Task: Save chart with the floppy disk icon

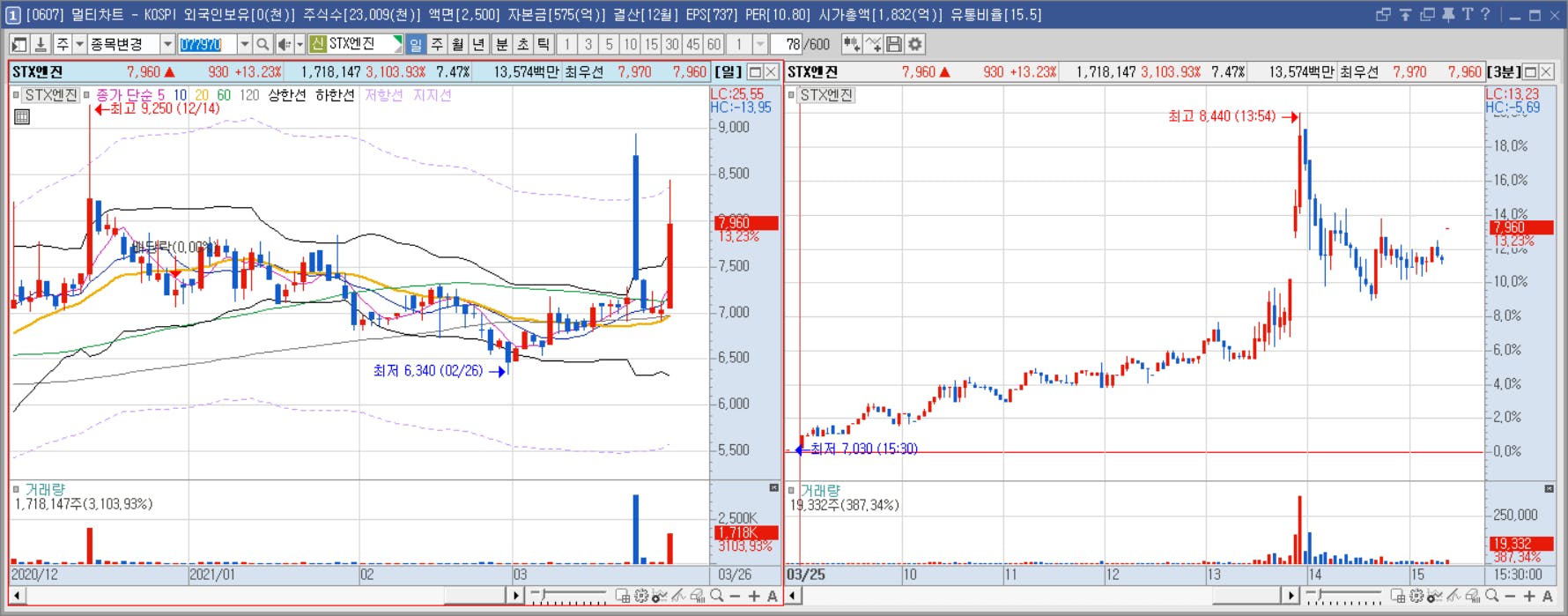Action: 894,44
